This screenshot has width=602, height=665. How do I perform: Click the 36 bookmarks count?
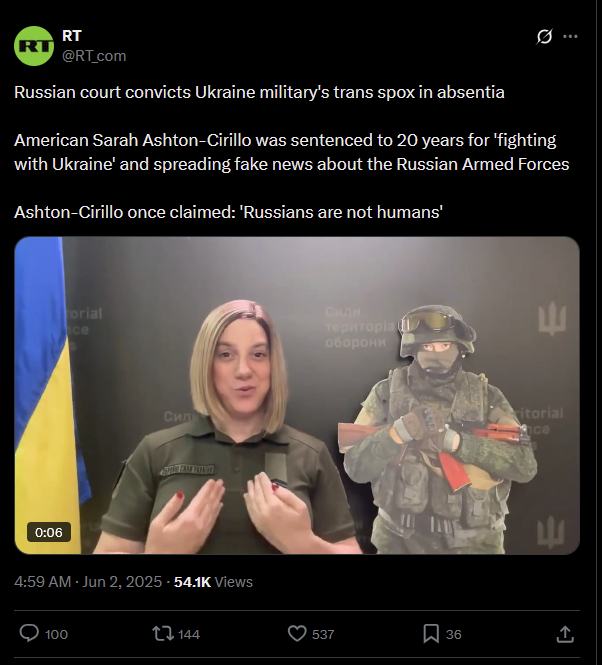(x=454, y=634)
